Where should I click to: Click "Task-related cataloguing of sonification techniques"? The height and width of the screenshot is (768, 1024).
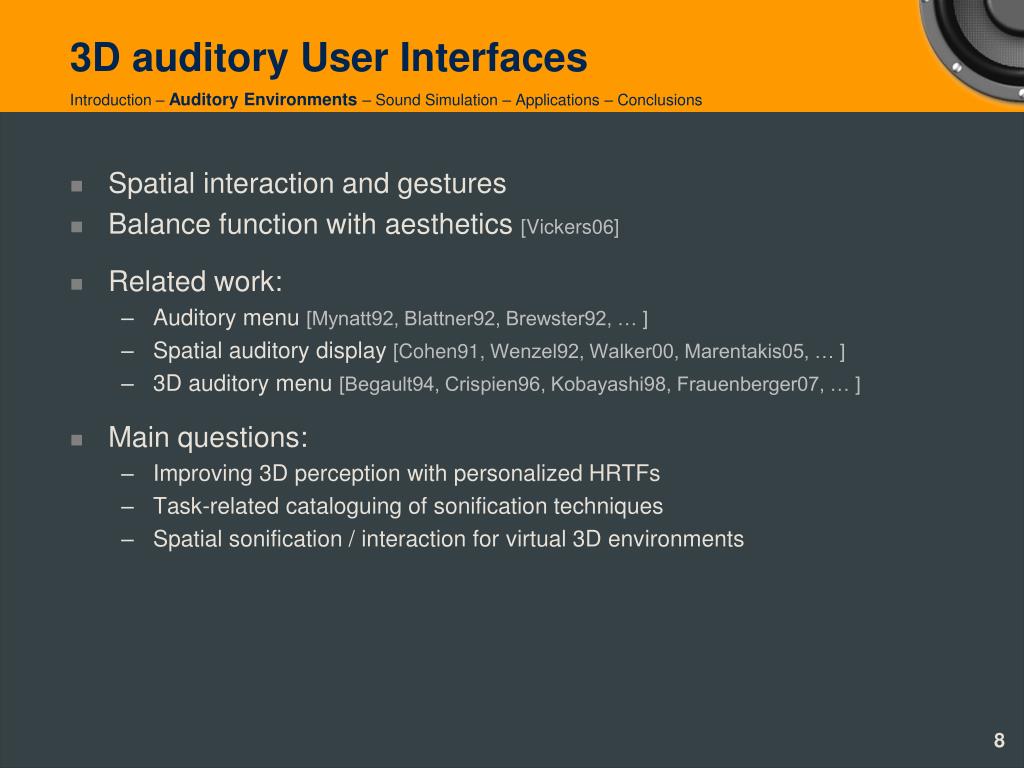(x=408, y=506)
